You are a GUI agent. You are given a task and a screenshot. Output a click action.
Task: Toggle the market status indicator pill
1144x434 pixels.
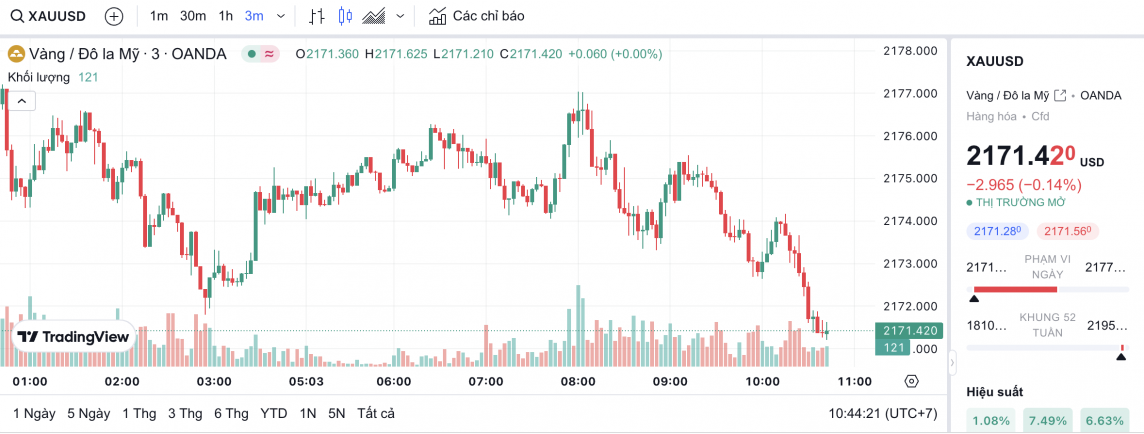pos(261,54)
